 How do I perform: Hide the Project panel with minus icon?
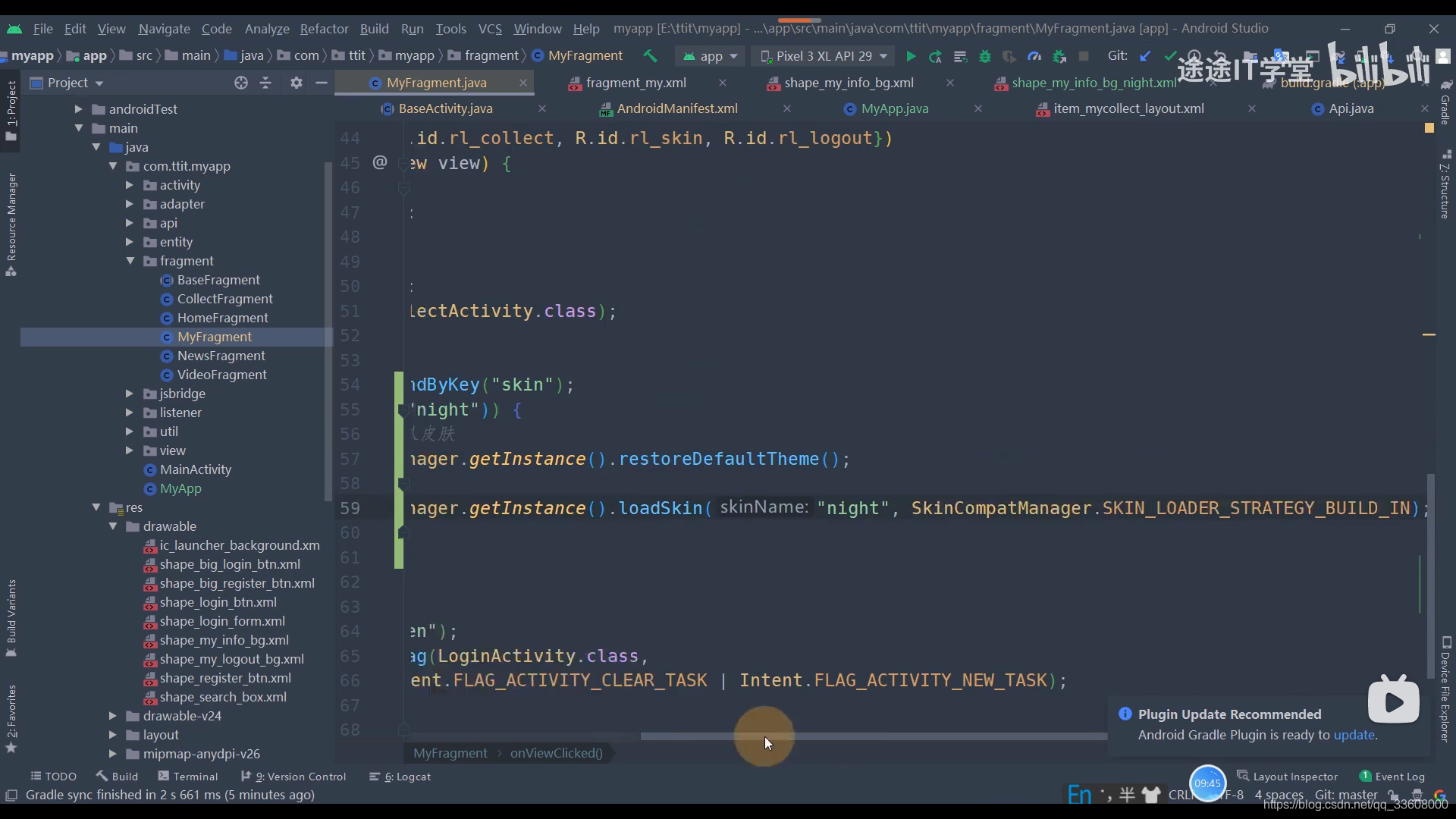(322, 83)
